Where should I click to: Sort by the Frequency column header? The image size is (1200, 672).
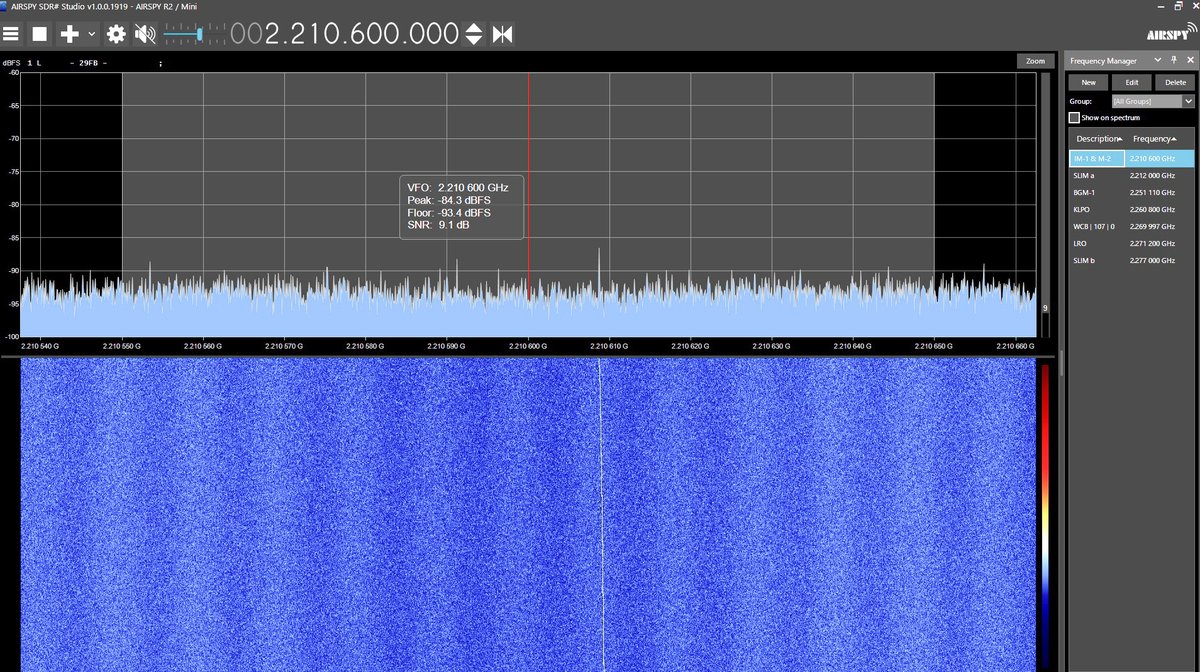pos(1156,139)
